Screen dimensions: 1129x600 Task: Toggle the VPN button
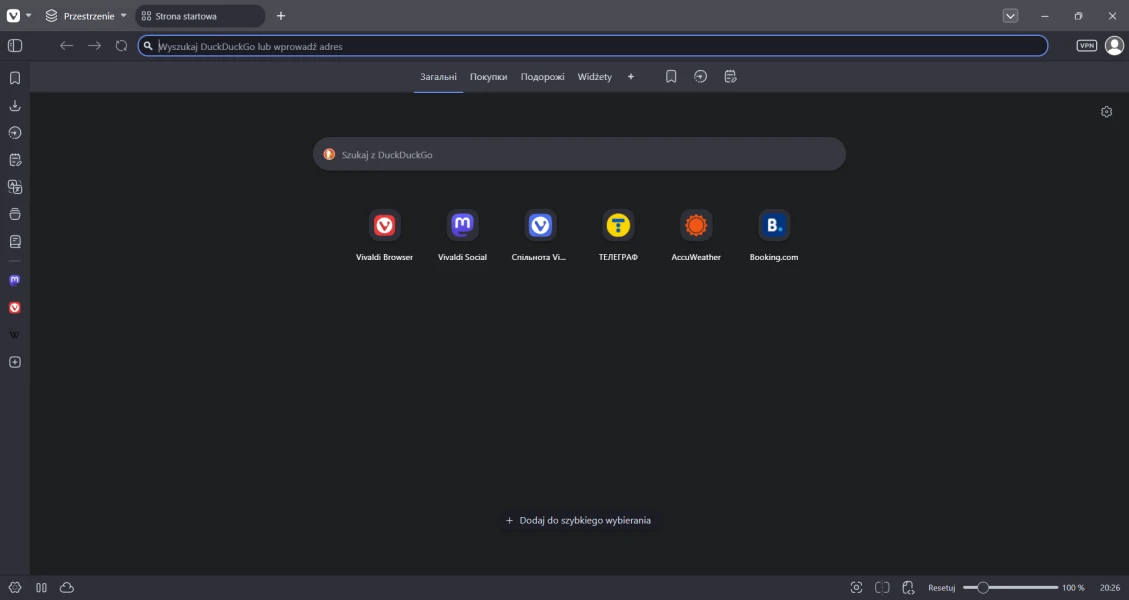click(x=1086, y=45)
